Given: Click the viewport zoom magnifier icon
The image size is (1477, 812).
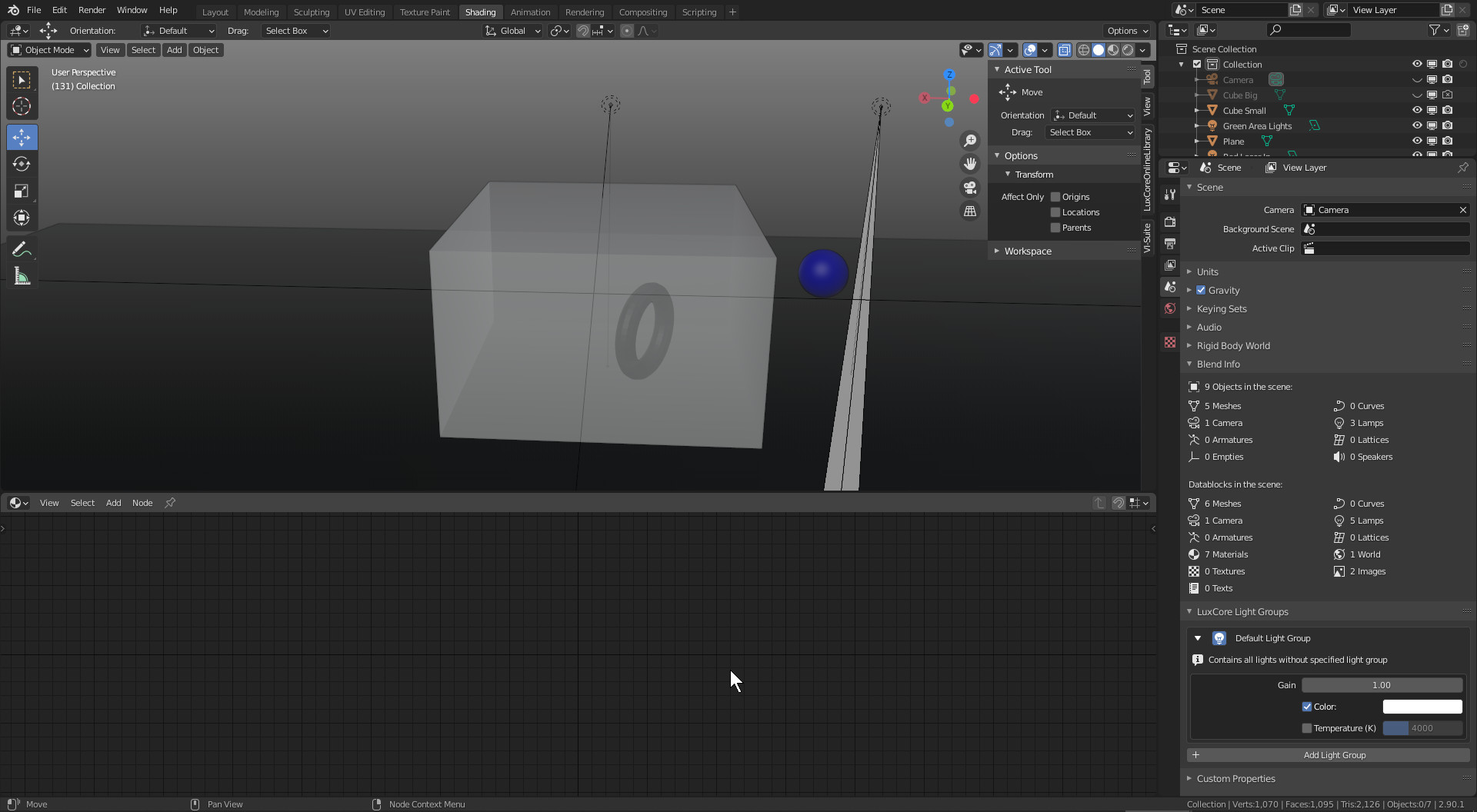Looking at the screenshot, I should pyautogui.click(x=970, y=141).
